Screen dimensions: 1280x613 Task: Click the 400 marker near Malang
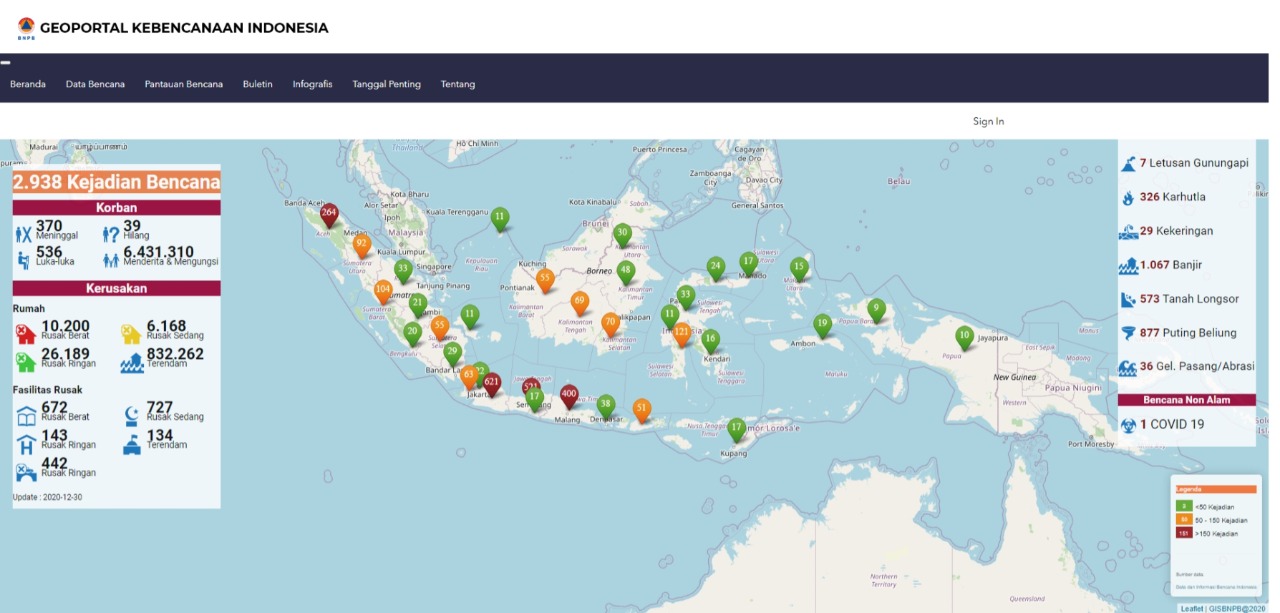click(569, 395)
